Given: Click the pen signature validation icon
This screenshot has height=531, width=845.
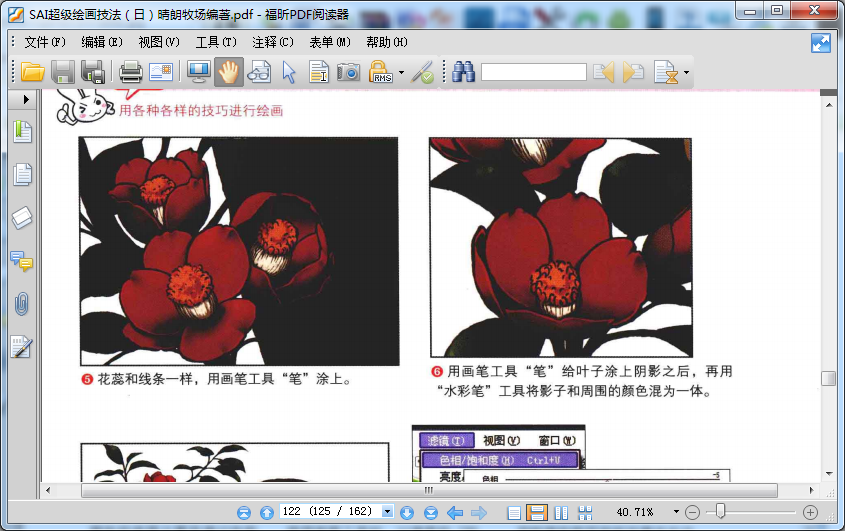Looking at the screenshot, I should [x=422, y=72].
